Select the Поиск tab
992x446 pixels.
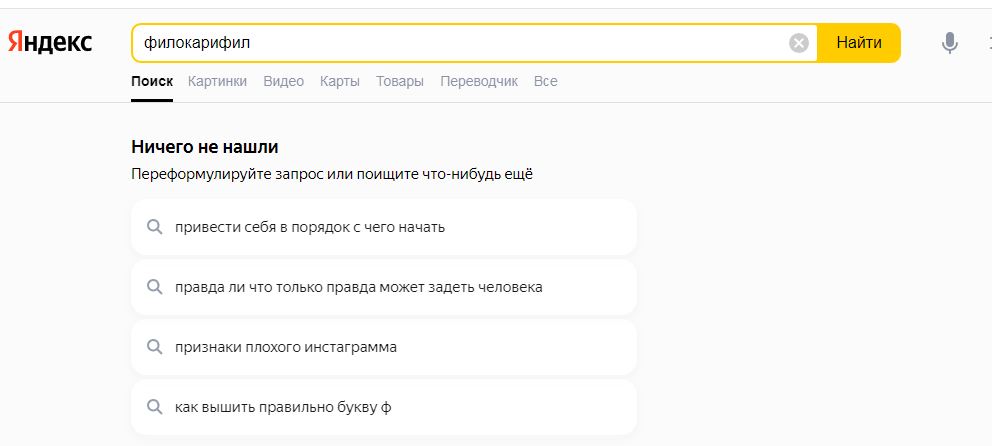tap(152, 81)
